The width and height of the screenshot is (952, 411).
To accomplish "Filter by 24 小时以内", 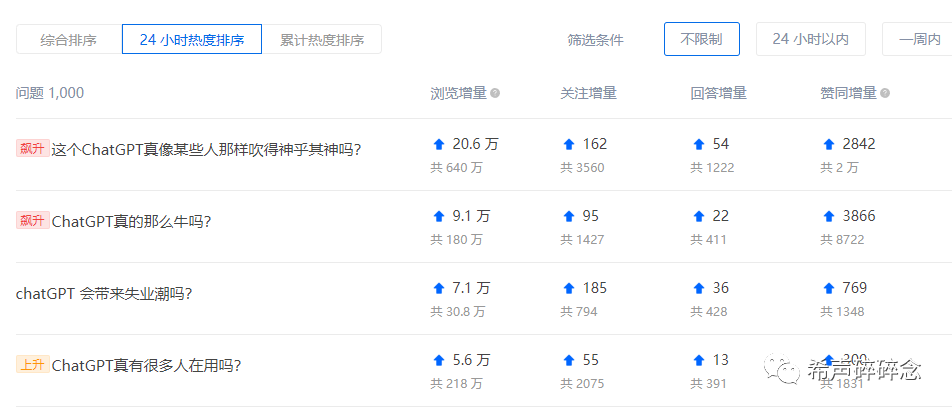I will click(x=811, y=39).
